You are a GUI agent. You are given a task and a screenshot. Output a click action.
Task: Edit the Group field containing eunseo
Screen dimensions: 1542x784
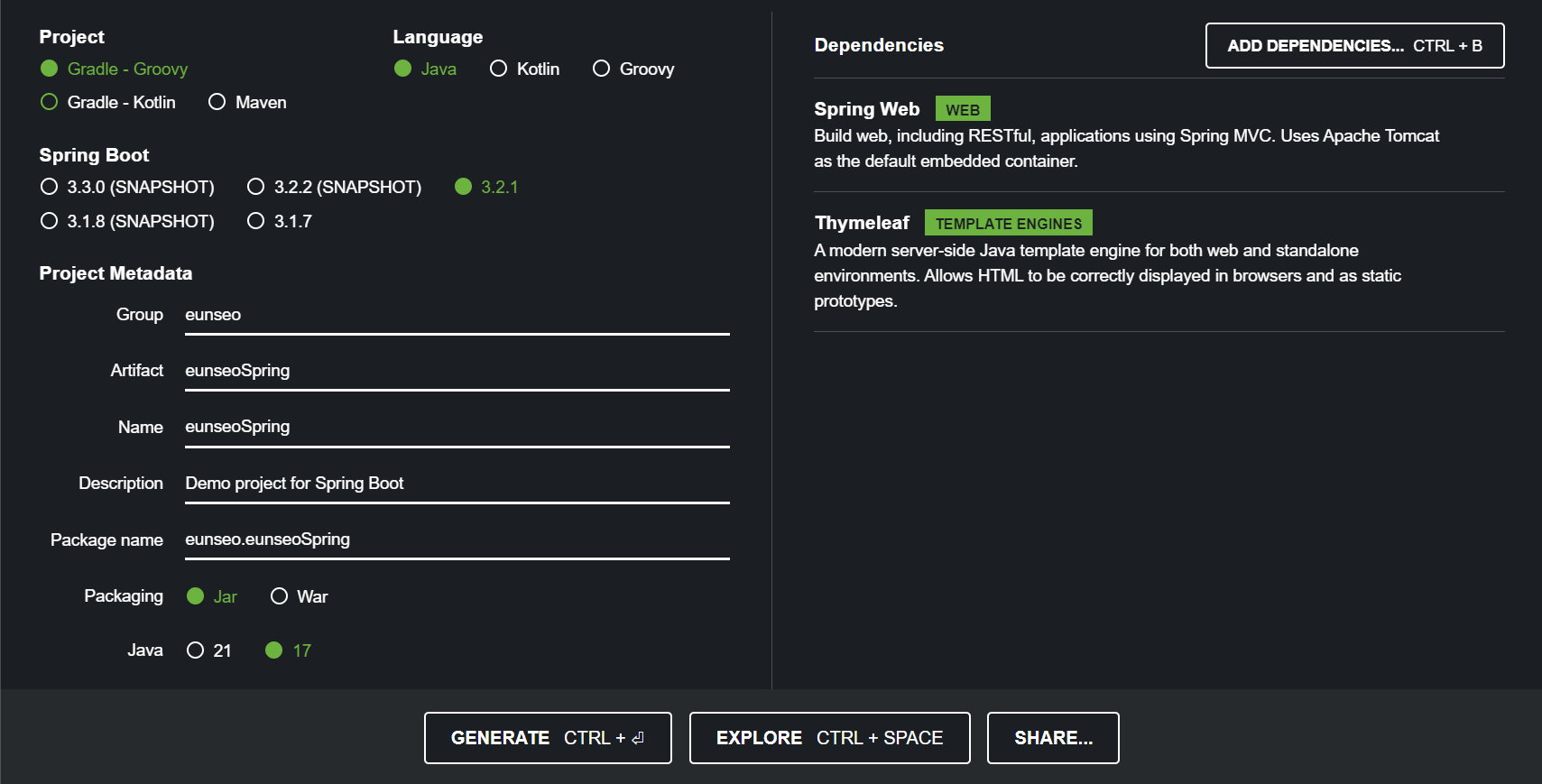pos(457,315)
